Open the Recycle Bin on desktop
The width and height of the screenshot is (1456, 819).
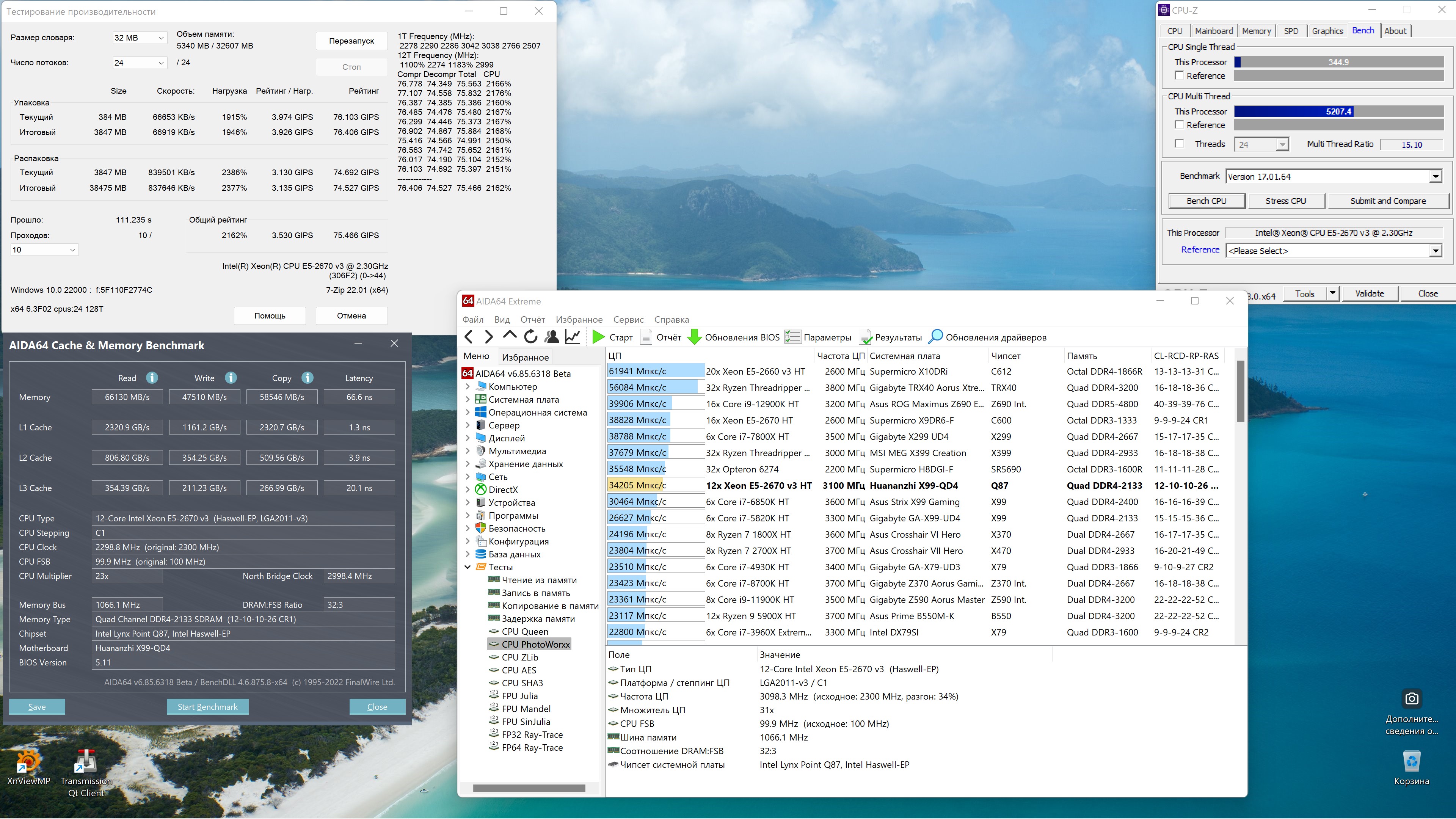(x=1411, y=761)
